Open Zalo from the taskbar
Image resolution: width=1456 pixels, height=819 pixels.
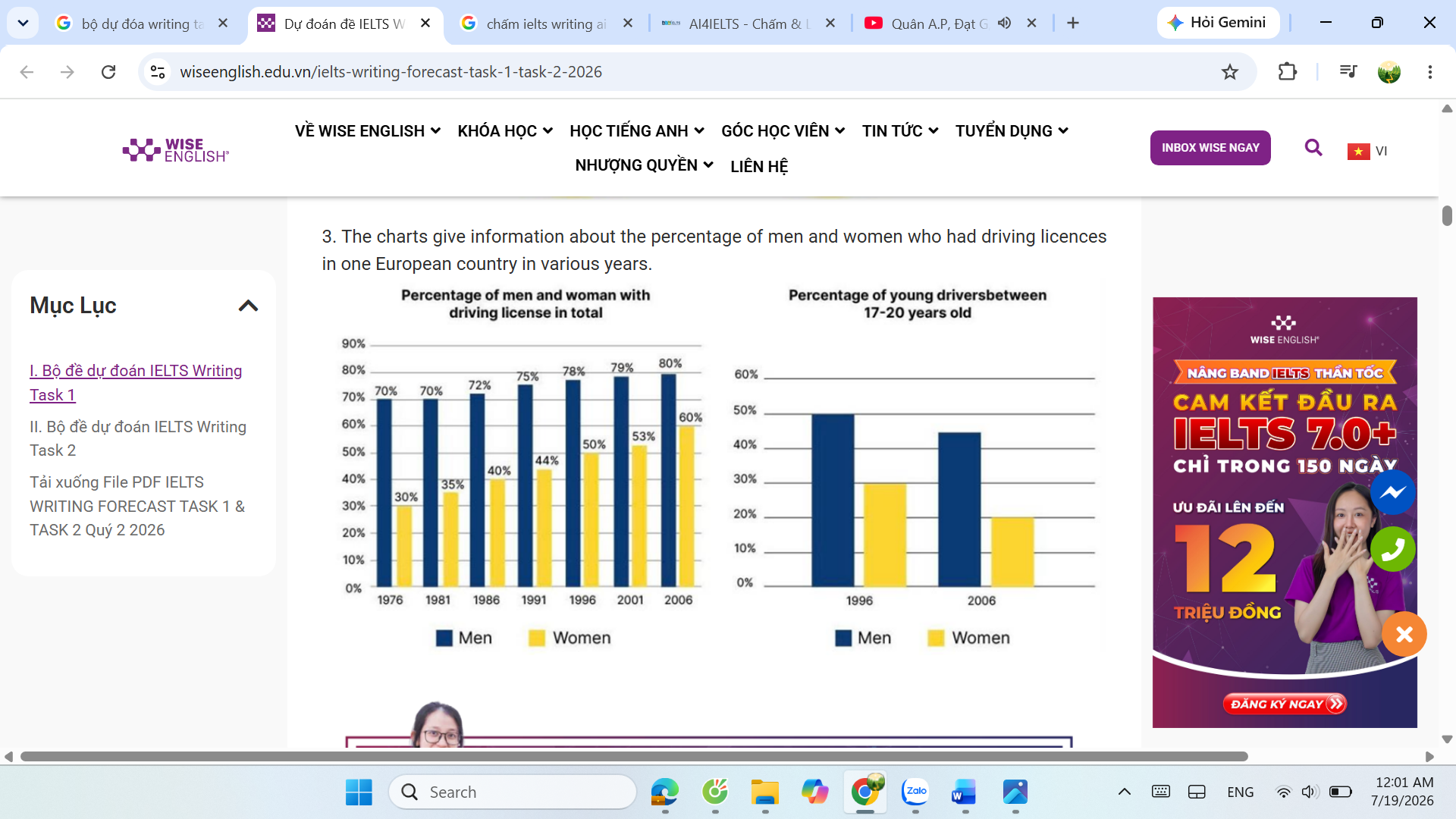(x=915, y=792)
